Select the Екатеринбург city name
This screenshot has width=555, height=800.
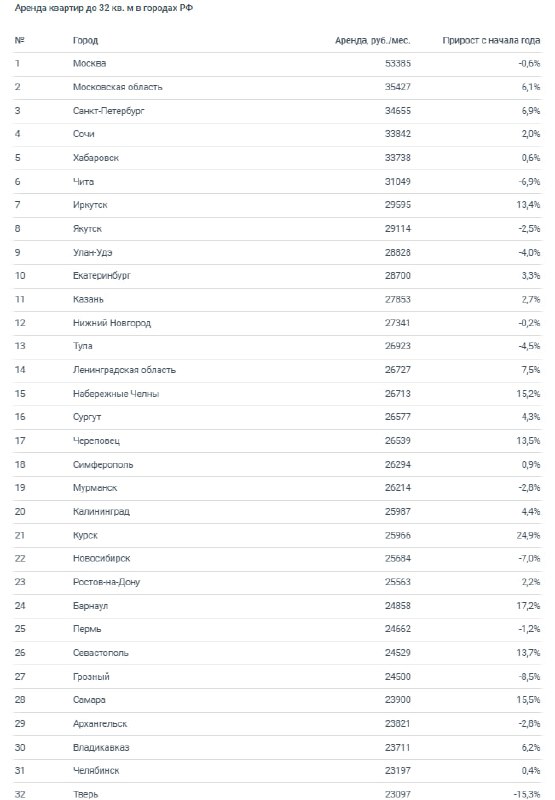pyautogui.click(x=102, y=276)
